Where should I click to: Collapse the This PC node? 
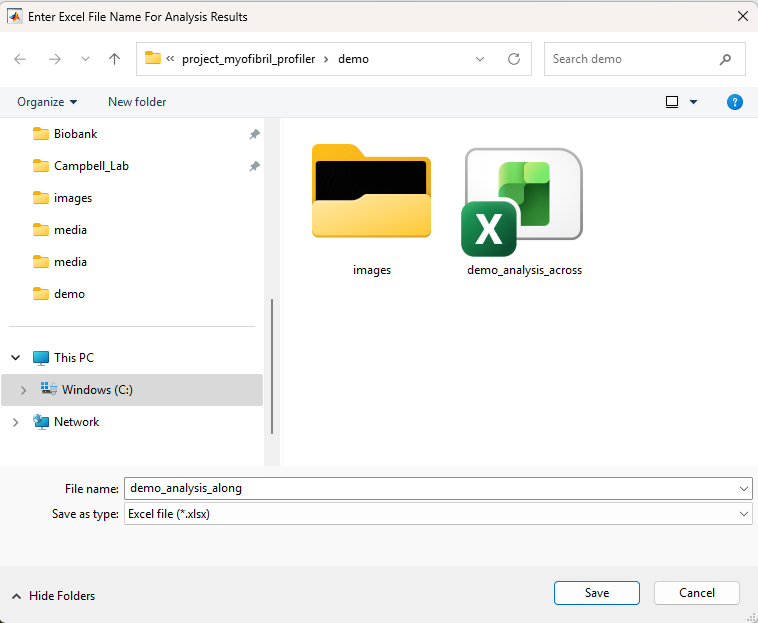[15, 358]
